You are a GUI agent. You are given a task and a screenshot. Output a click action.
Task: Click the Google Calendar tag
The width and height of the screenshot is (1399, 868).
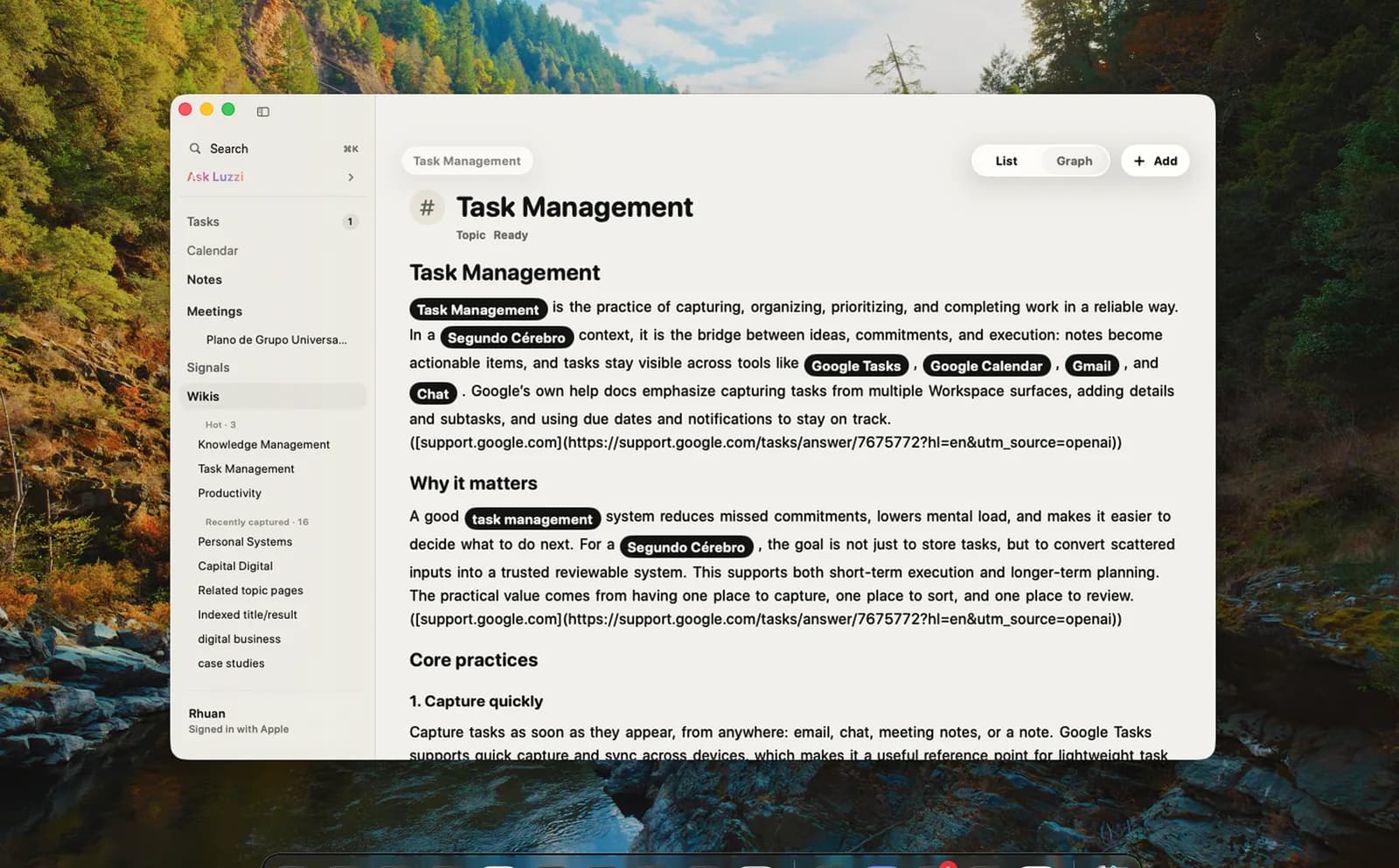coord(986,365)
